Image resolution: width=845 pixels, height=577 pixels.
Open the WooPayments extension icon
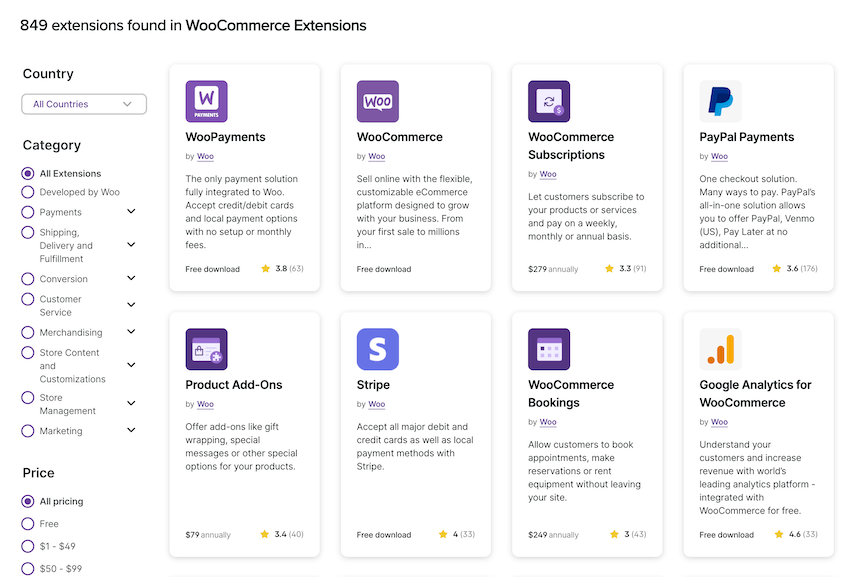click(x=206, y=101)
